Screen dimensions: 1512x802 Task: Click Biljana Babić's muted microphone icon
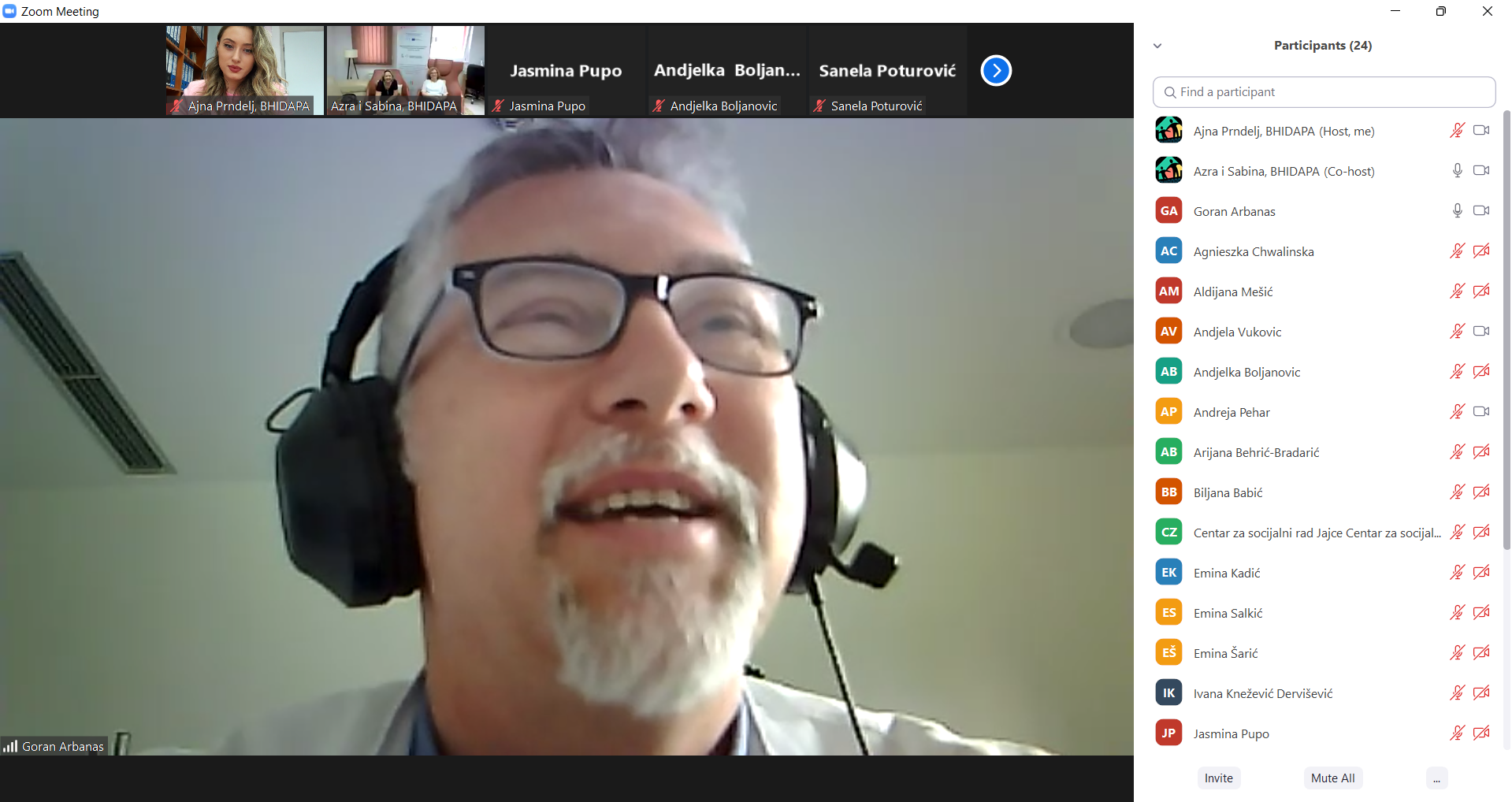pos(1457,492)
